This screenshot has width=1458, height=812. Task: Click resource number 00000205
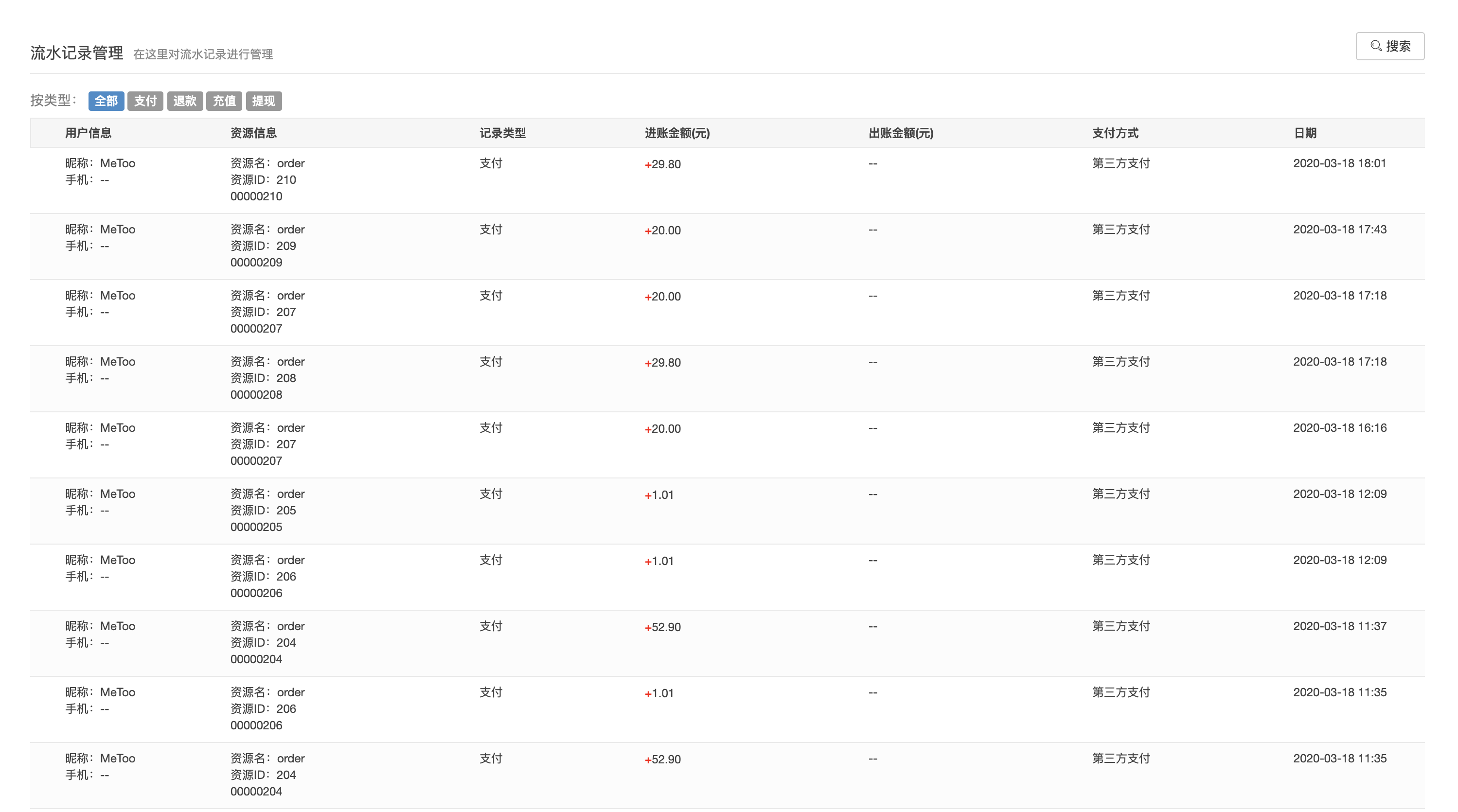pyautogui.click(x=256, y=527)
